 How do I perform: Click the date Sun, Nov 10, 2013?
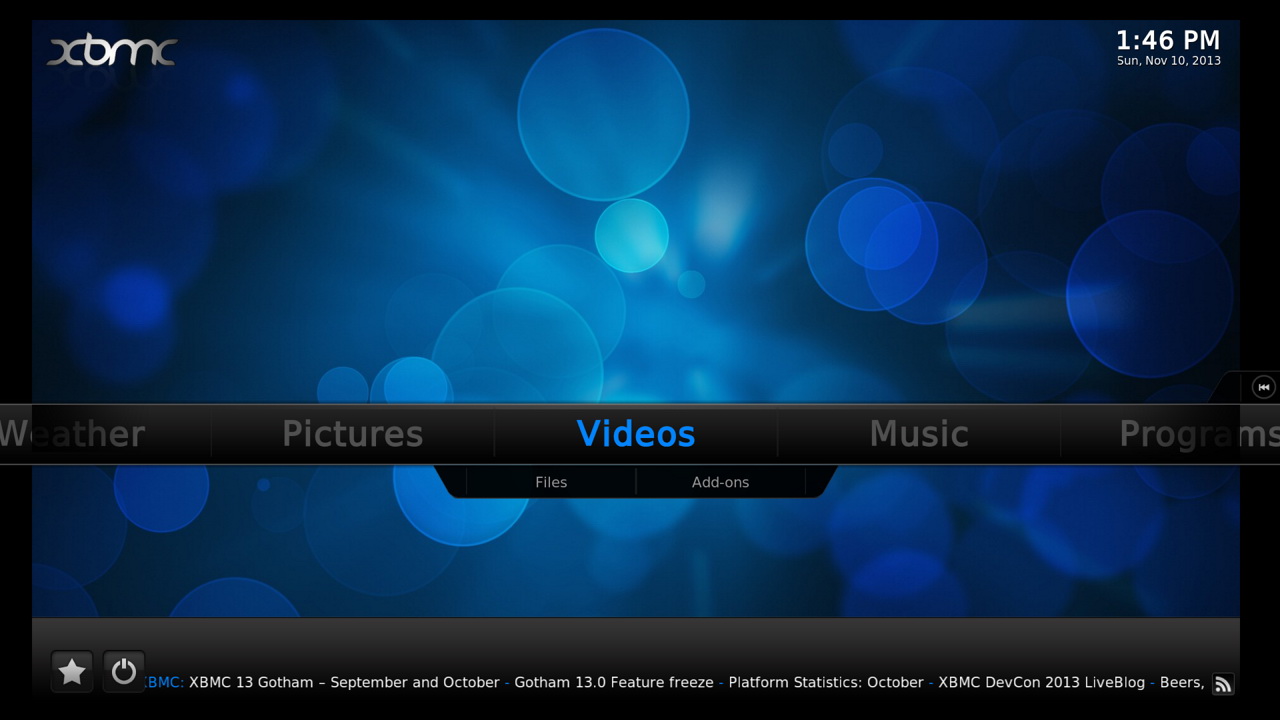pyautogui.click(x=1169, y=61)
